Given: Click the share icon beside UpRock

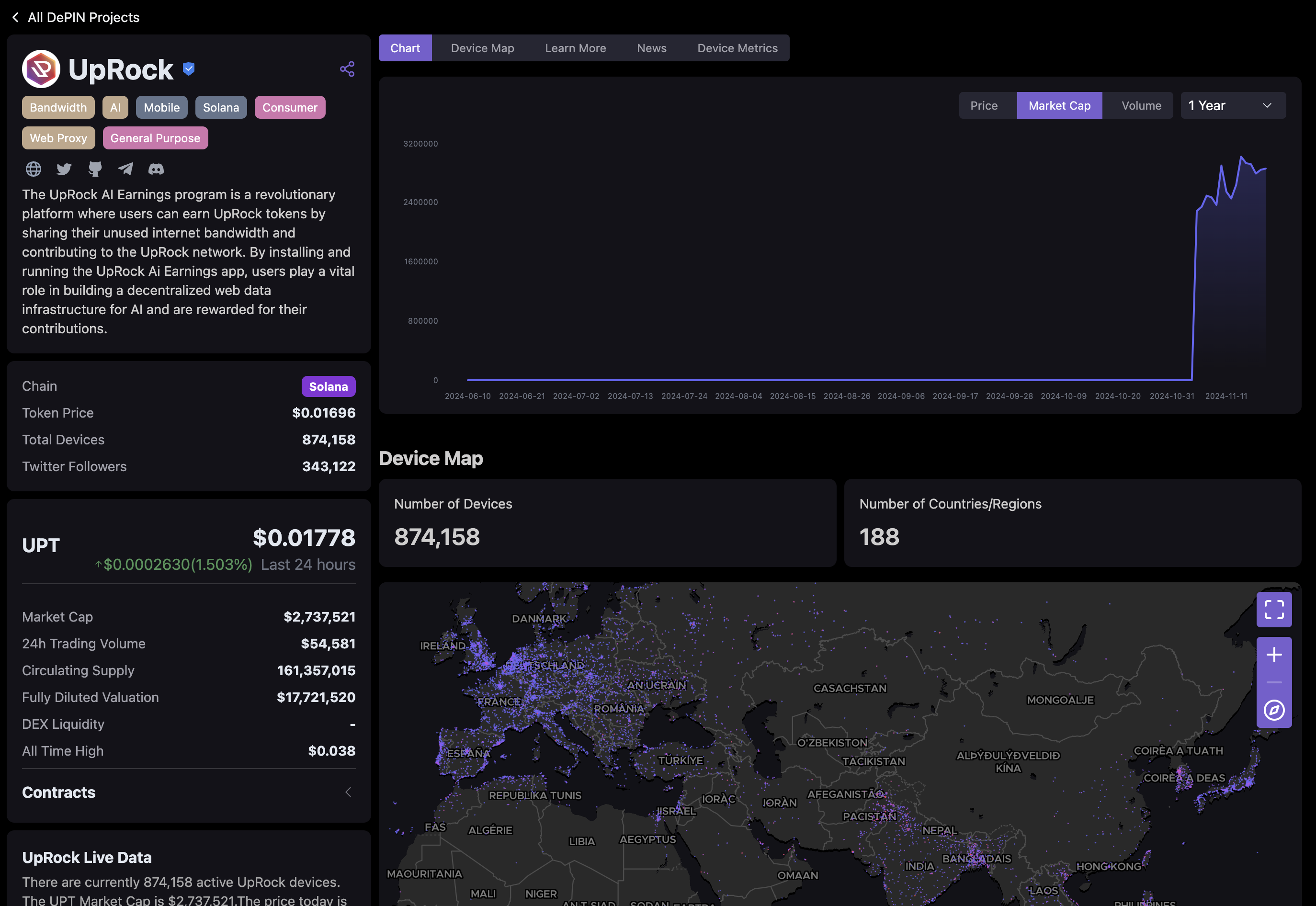Looking at the screenshot, I should 347,69.
